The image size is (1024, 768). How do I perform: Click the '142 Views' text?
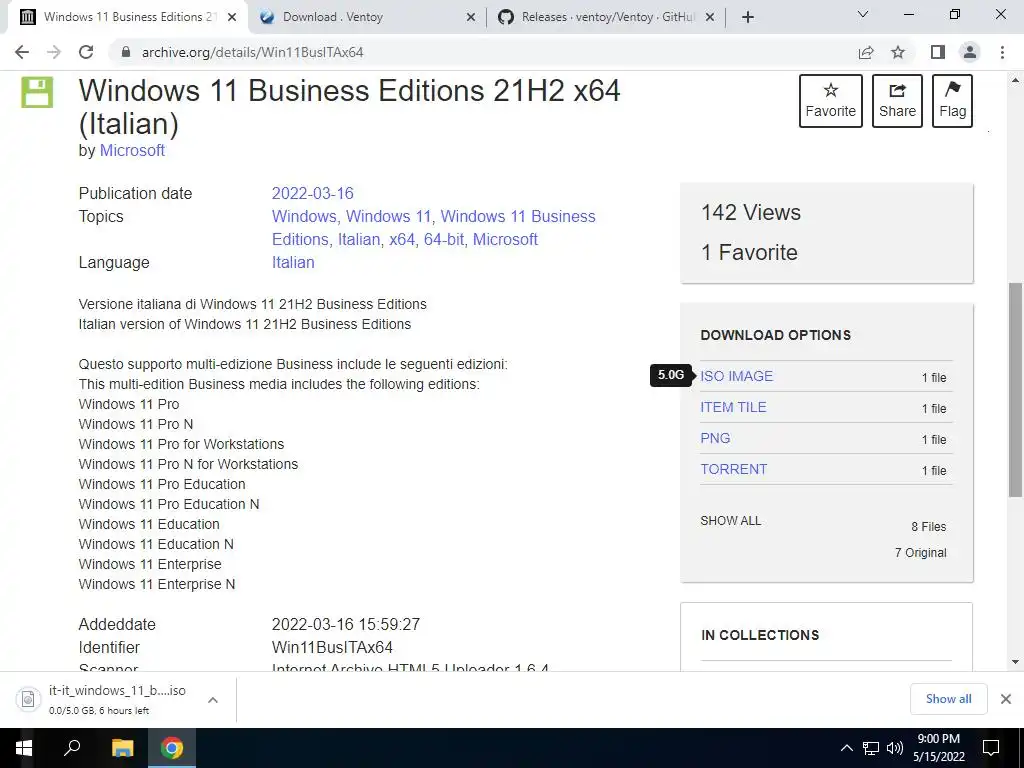point(751,212)
